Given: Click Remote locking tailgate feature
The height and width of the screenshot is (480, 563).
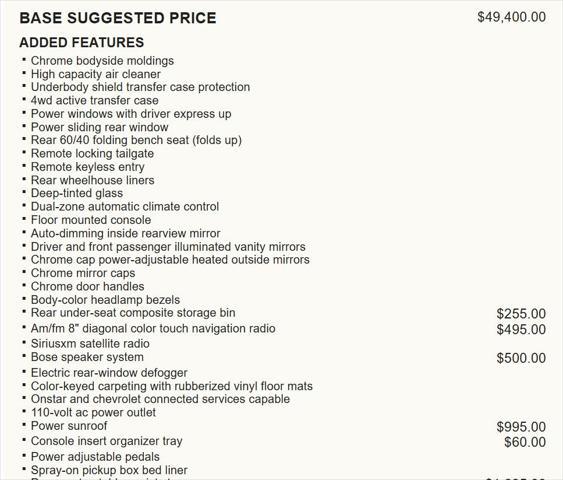Looking at the screenshot, I should [92, 154].
